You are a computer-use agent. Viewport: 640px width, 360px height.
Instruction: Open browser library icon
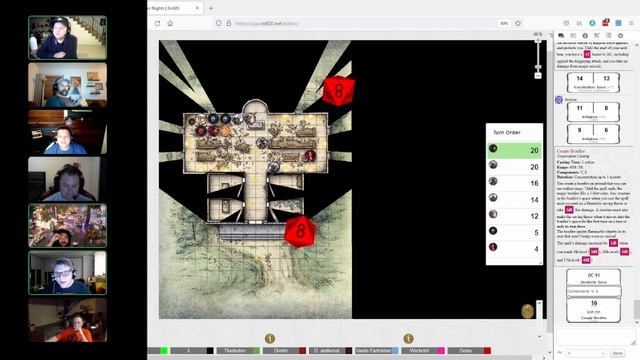point(579,23)
